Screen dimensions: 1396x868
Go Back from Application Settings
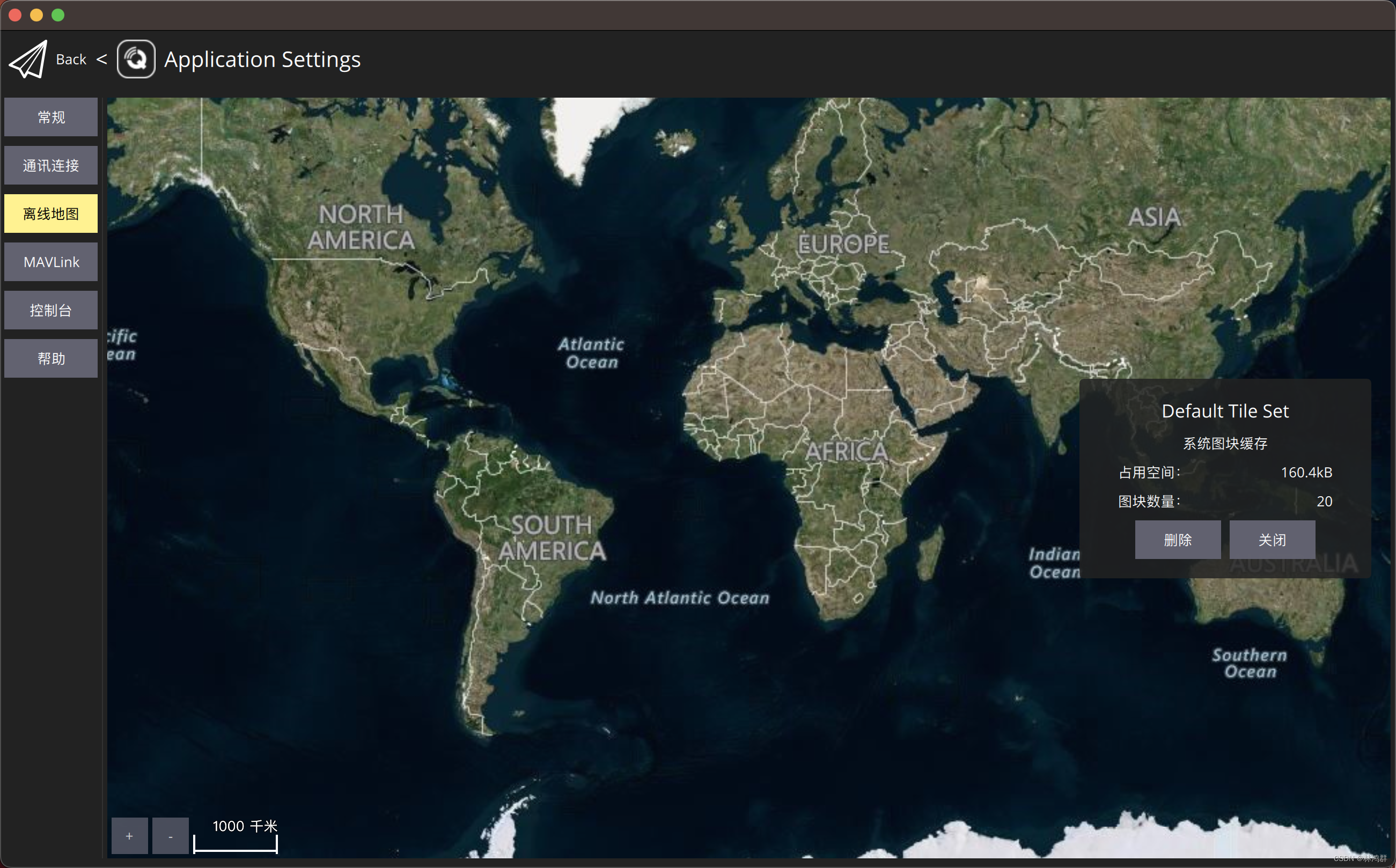[x=71, y=59]
